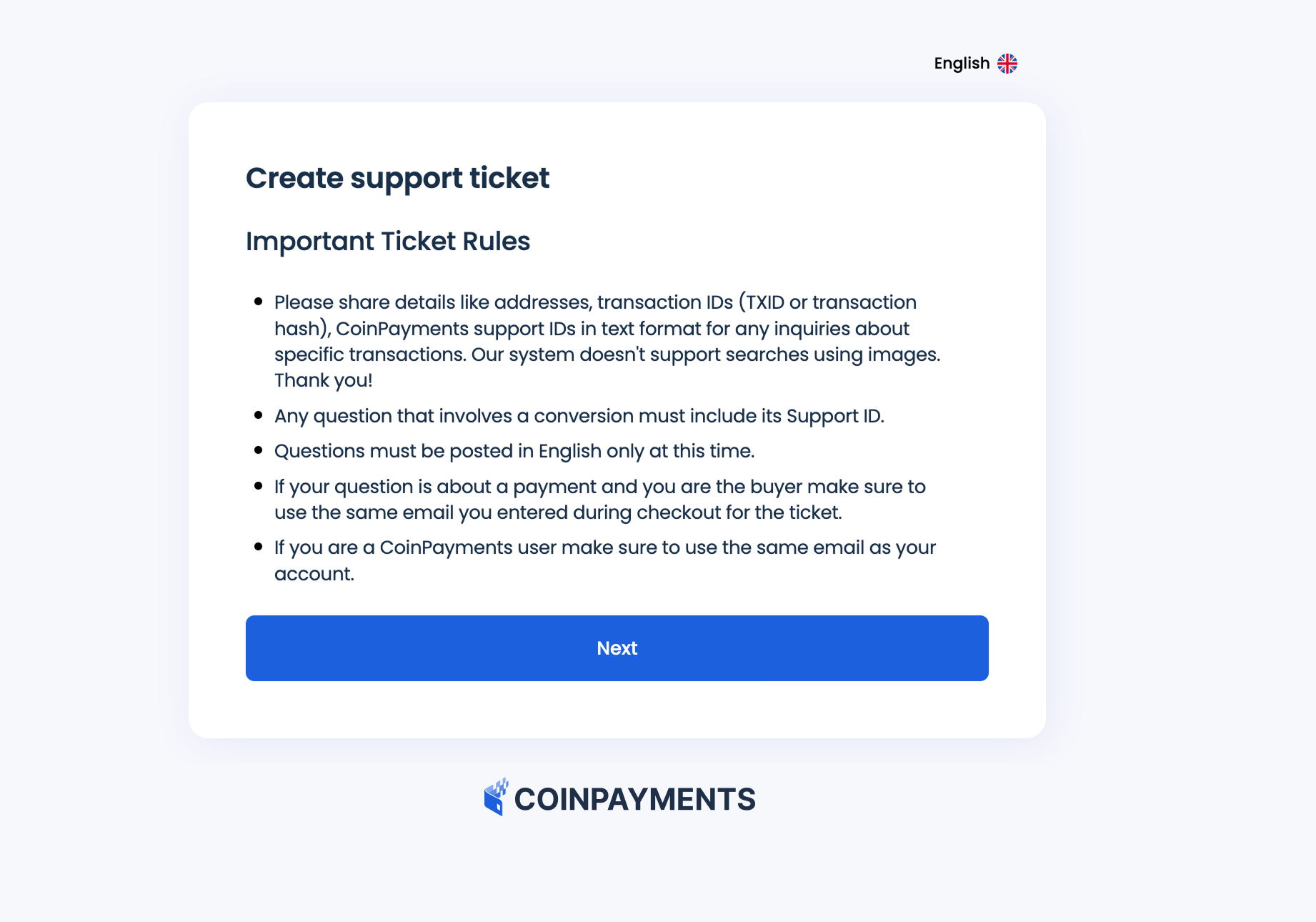Select the Create support ticket heading
The height and width of the screenshot is (922, 1316).
398,178
